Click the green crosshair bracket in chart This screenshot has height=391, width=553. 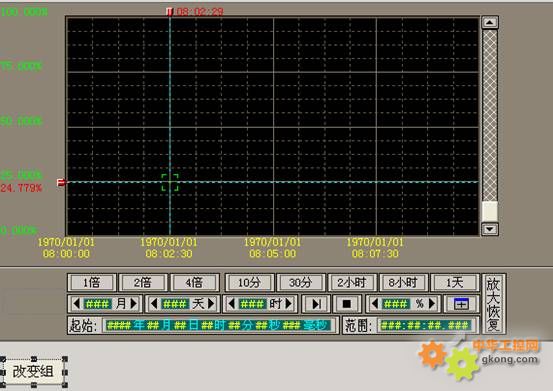(170, 183)
